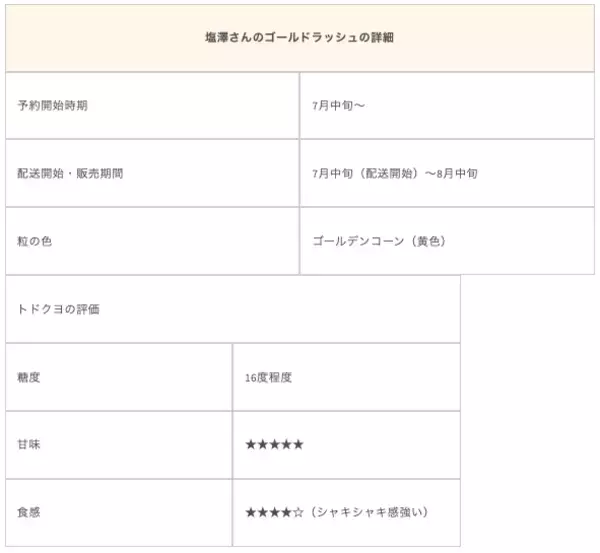Select the 16度程度 sugar content value
Viewport: 600px width, 553px height.
[268, 377]
